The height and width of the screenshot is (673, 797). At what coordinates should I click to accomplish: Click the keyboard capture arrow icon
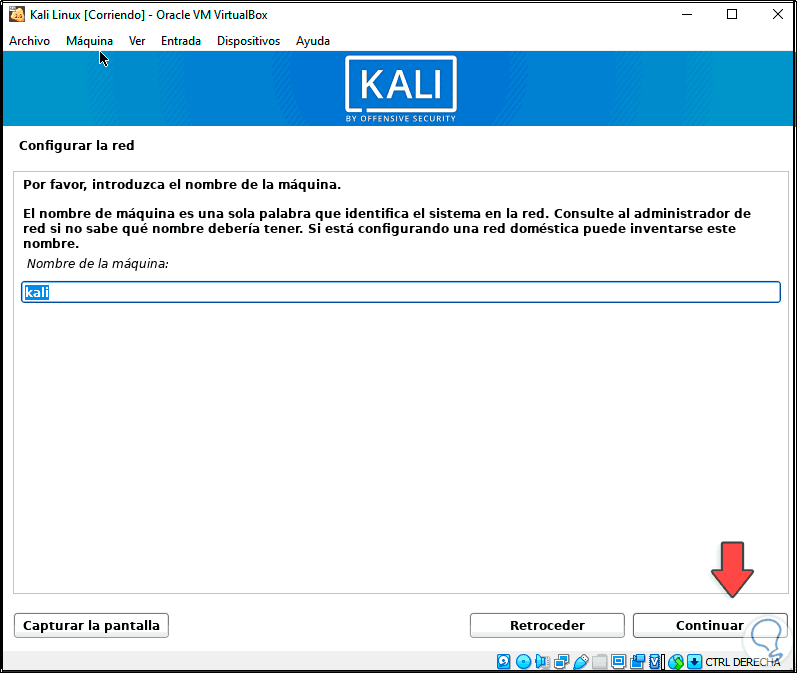tap(694, 661)
